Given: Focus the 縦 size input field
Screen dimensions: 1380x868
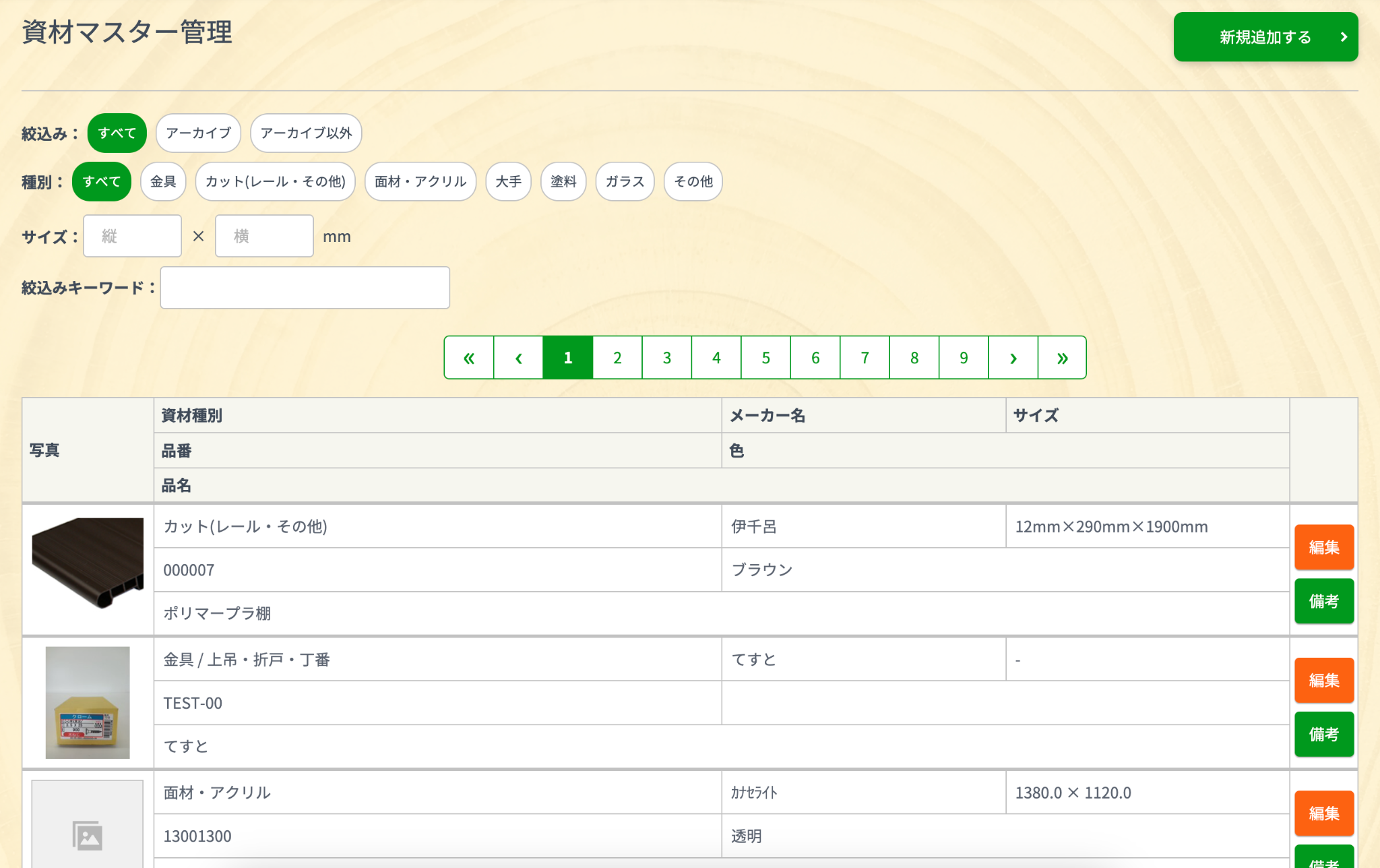Looking at the screenshot, I should click(133, 236).
